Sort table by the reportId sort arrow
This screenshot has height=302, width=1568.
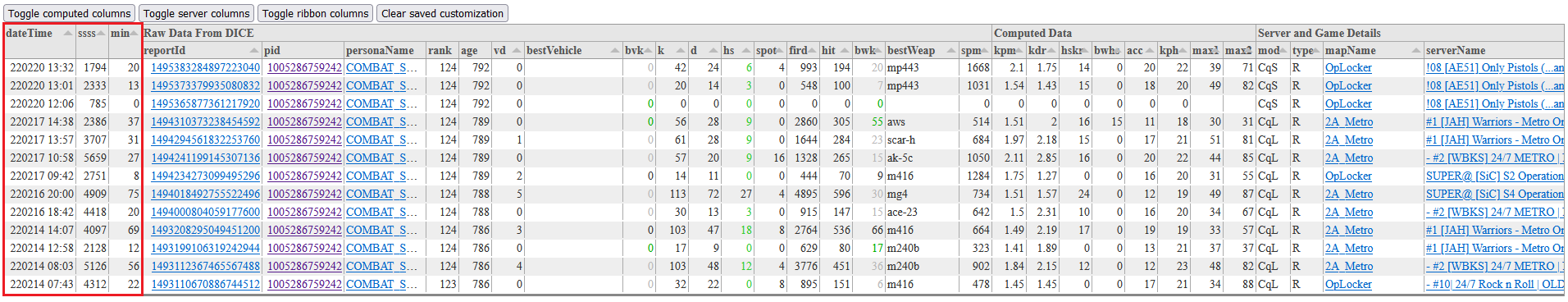(x=254, y=50)
